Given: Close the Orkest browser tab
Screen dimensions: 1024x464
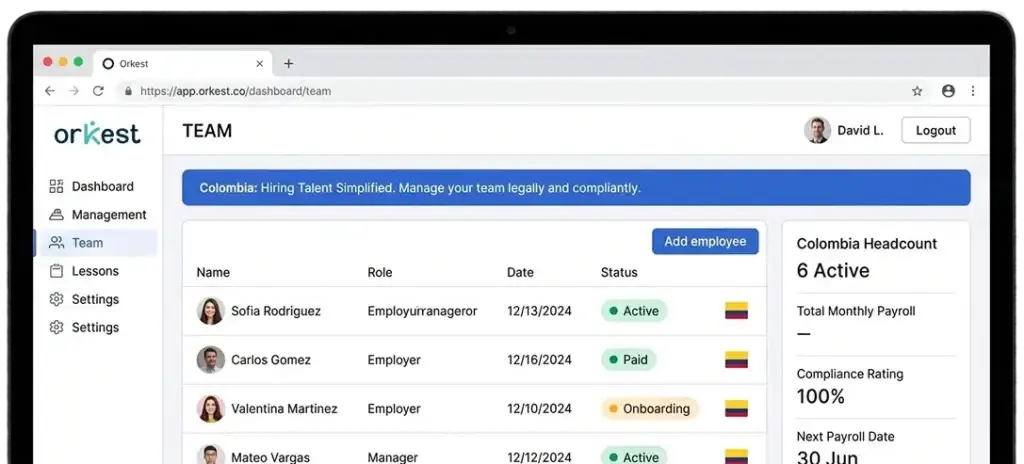Looking at the screenshot, I should point(259,63).
